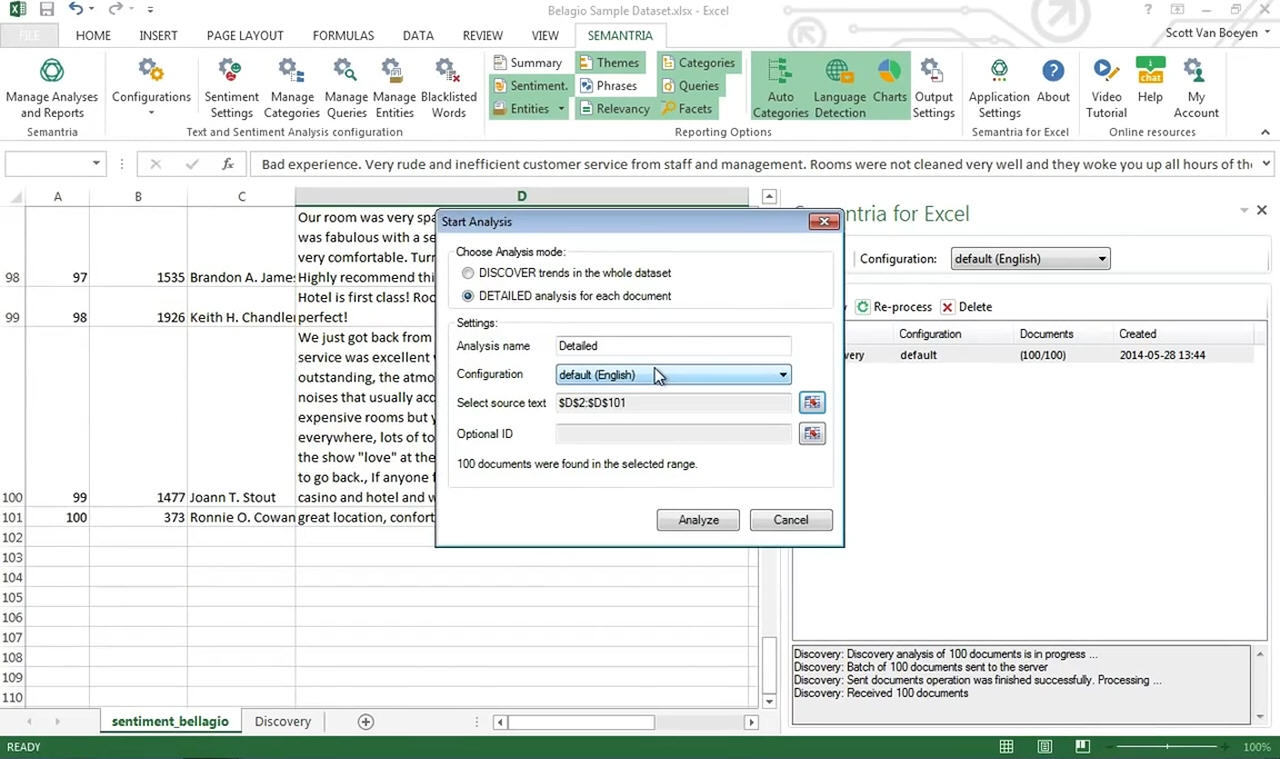Expand the Configurations menu
The width and height of the screenshot is (1280, 759).
pyautogui.click(x=151, y=88)
